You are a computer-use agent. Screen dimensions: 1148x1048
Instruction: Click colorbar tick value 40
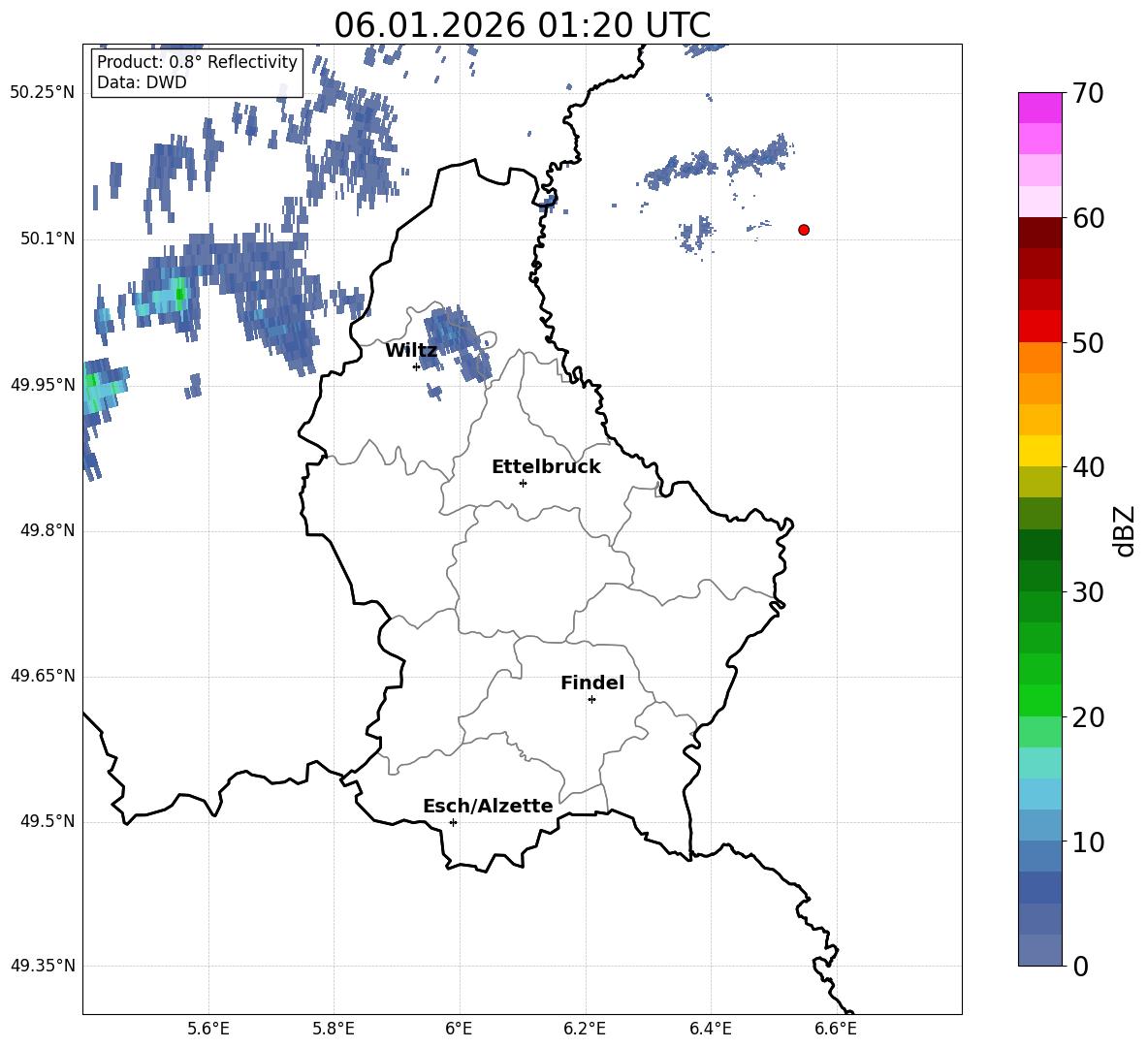[1088, 467]
